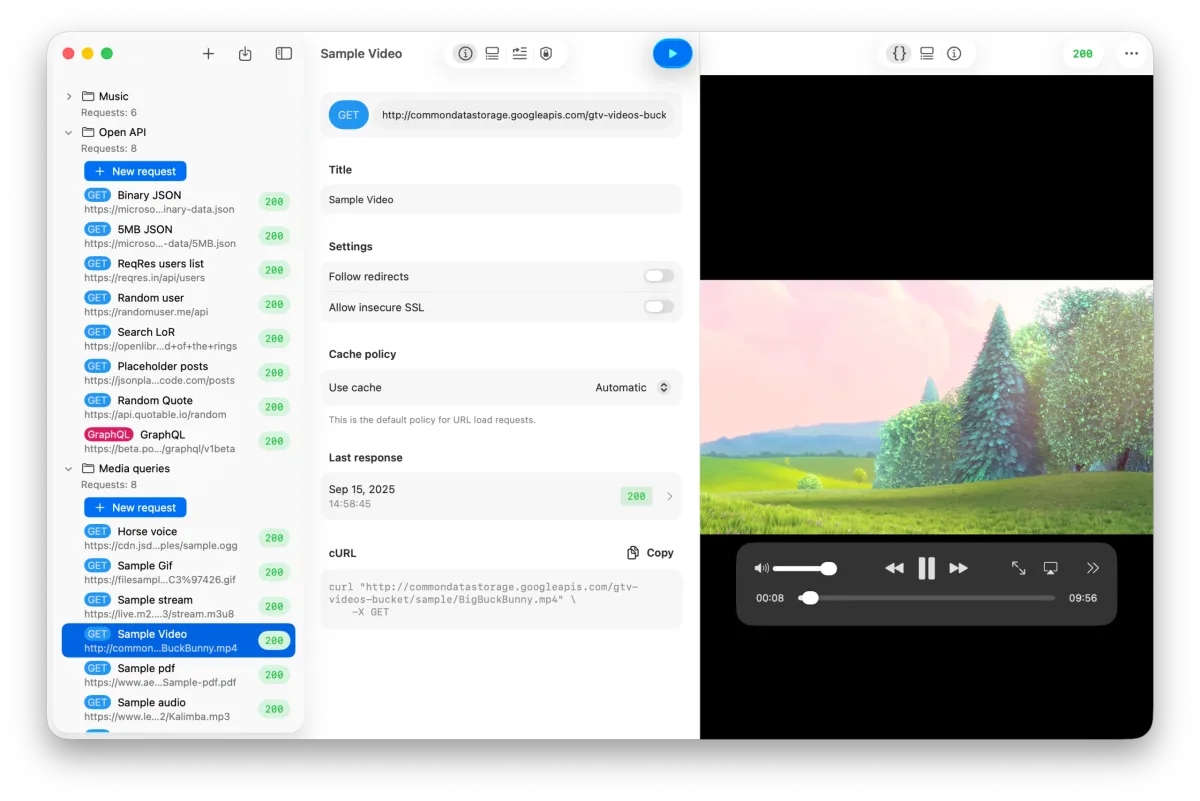The width and height of the screenshot is (1200, 801).
Task: View response headers icon on the right pane
Action: click(926, 53)
